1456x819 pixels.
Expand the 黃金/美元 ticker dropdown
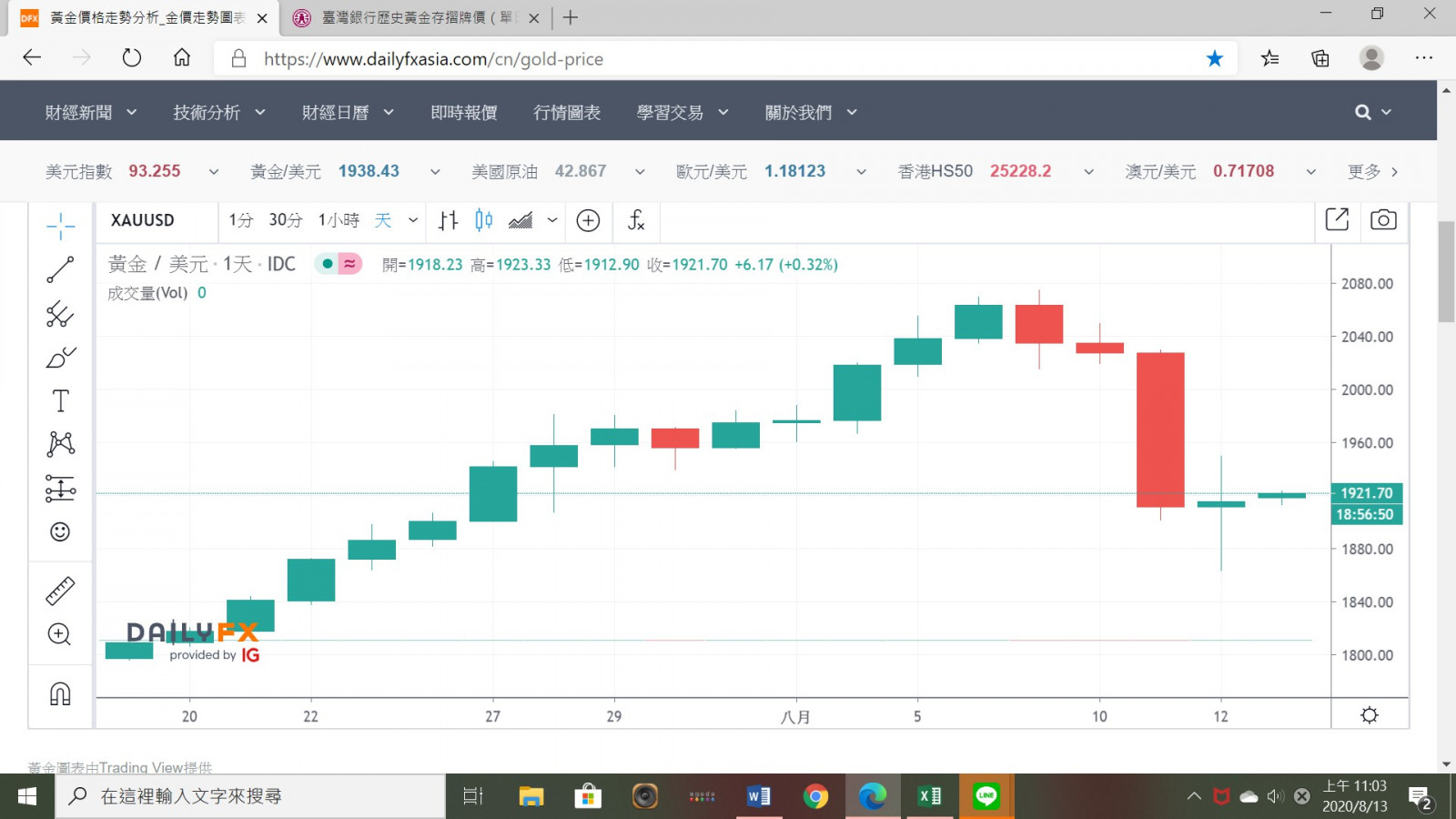click(435, 171)
